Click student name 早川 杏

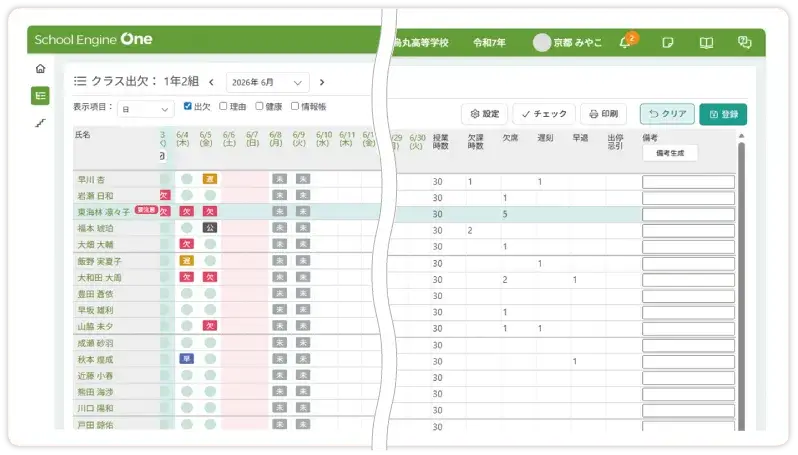click(91, 179)
